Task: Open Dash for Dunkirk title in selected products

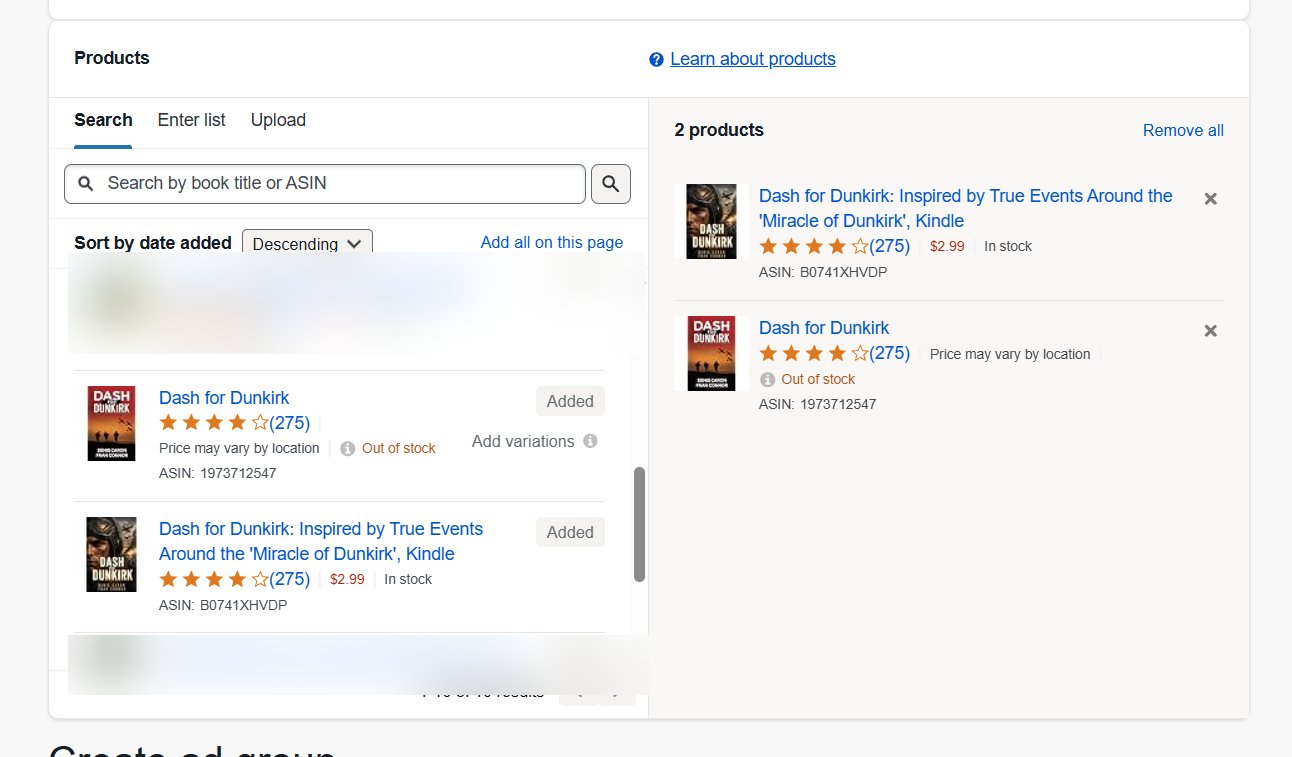Action: (x=824, y=328)
